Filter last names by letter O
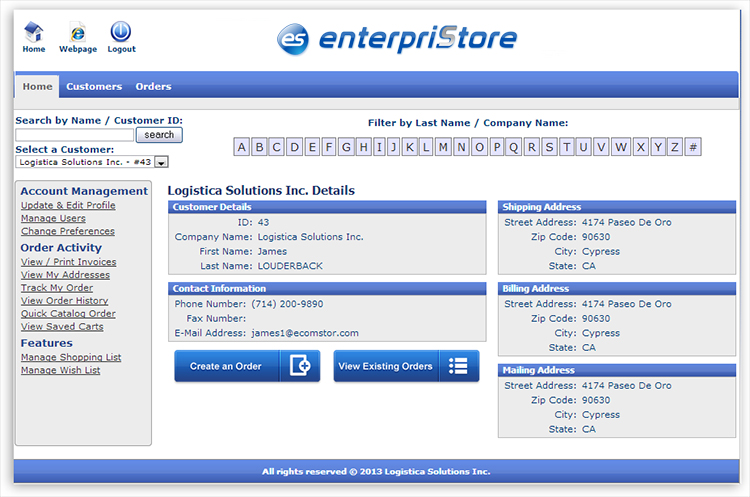This screenshot has width=750, height=497. pos(479,147)
